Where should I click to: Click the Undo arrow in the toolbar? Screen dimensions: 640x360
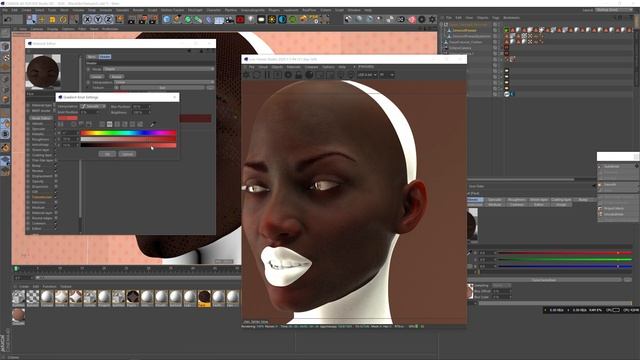point(7,19)
